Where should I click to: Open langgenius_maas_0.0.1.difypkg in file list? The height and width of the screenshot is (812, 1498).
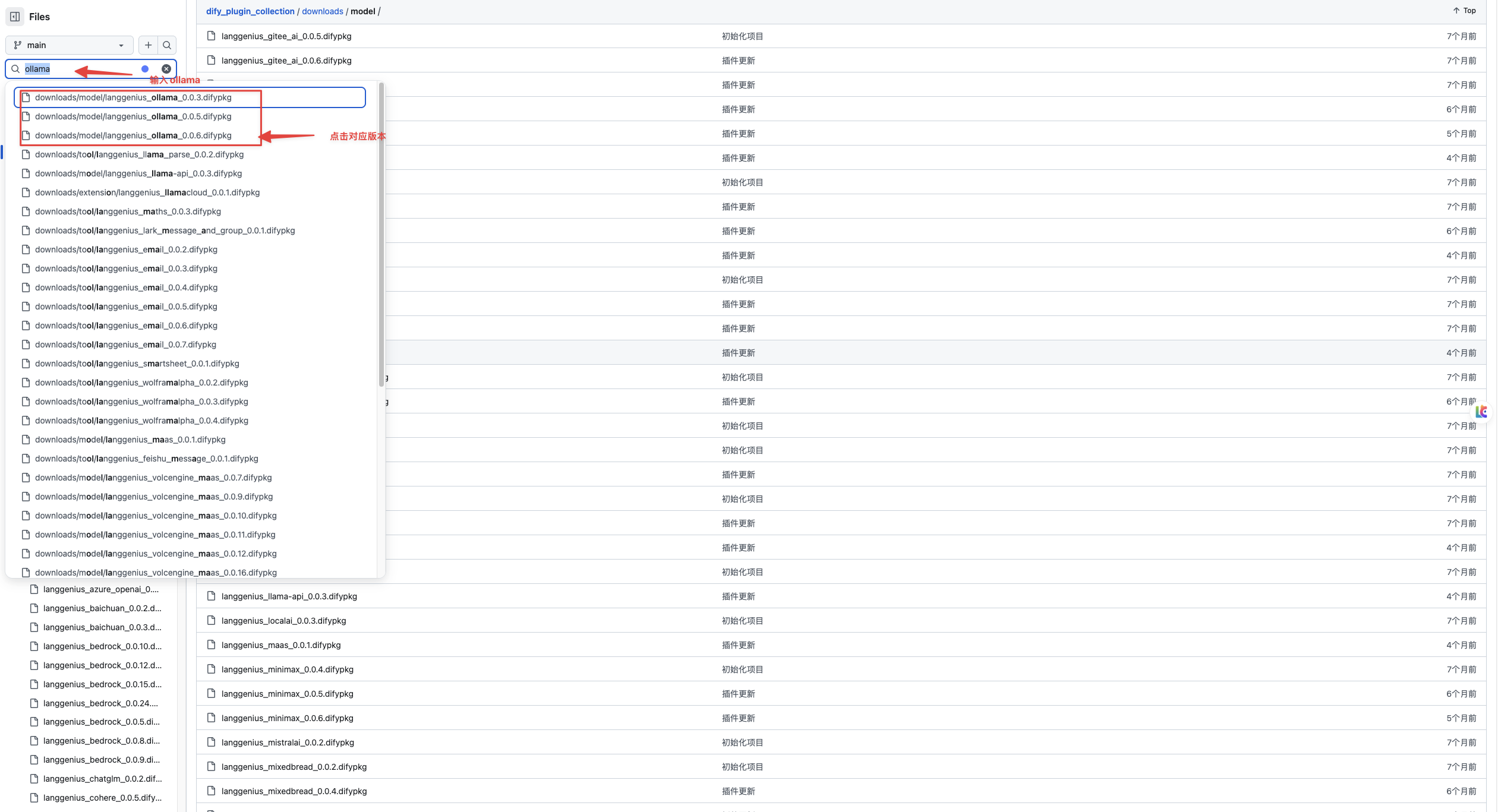(281, 645)
